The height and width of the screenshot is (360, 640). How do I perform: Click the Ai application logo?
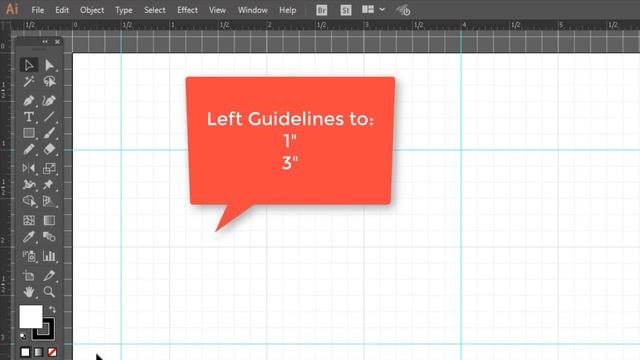point(12,9)
